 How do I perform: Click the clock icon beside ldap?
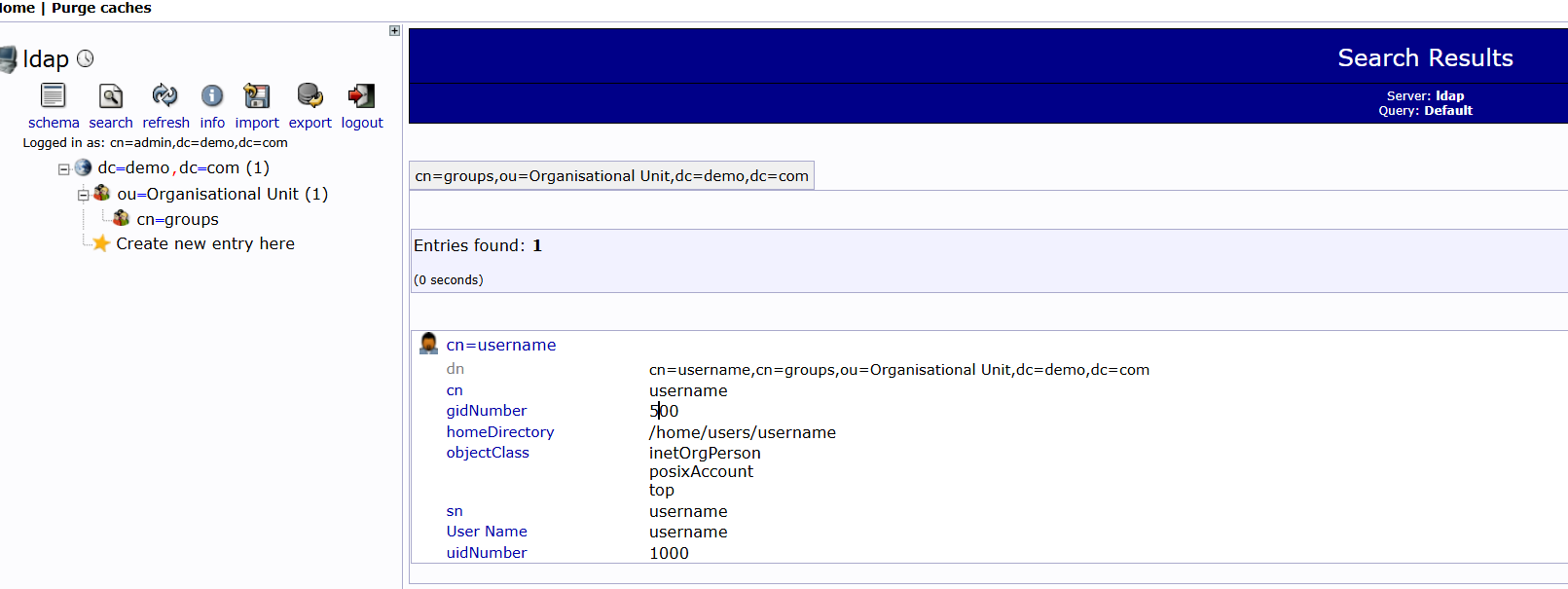[x=86, y=58]
